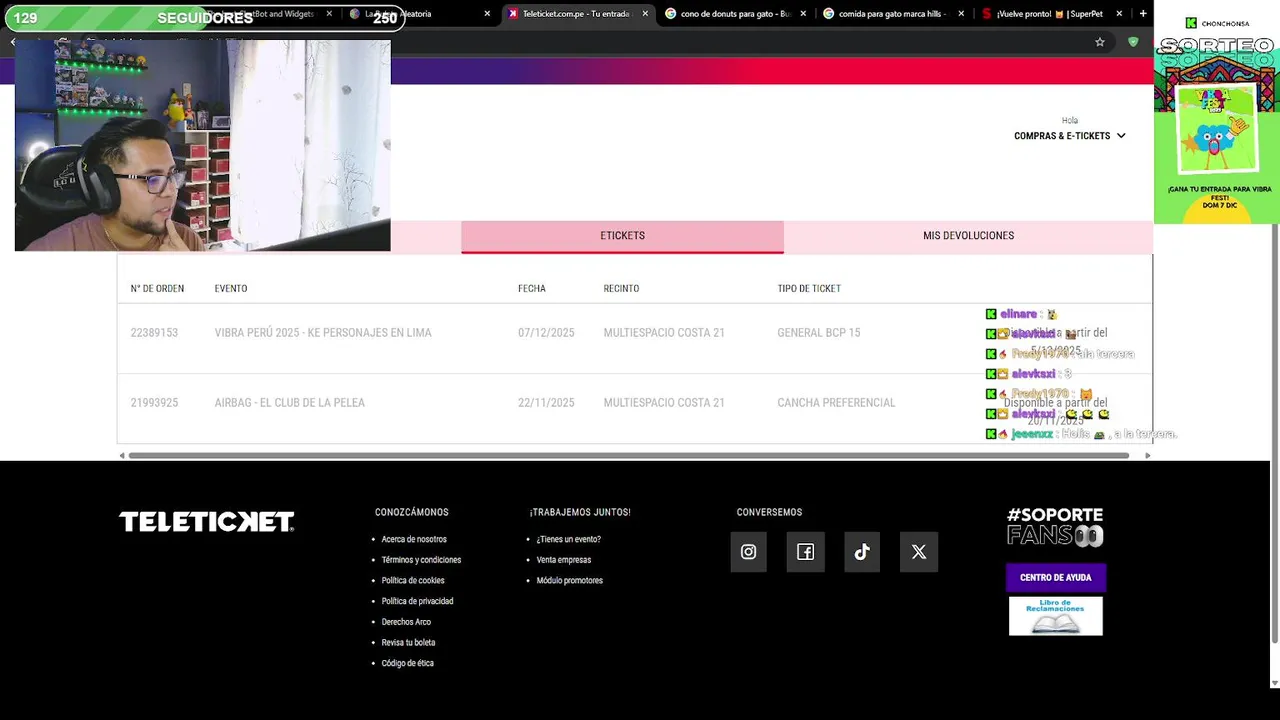Click the page's vertical scrollbar
The image size is (1280, 720).
(x=1274, y=435)
